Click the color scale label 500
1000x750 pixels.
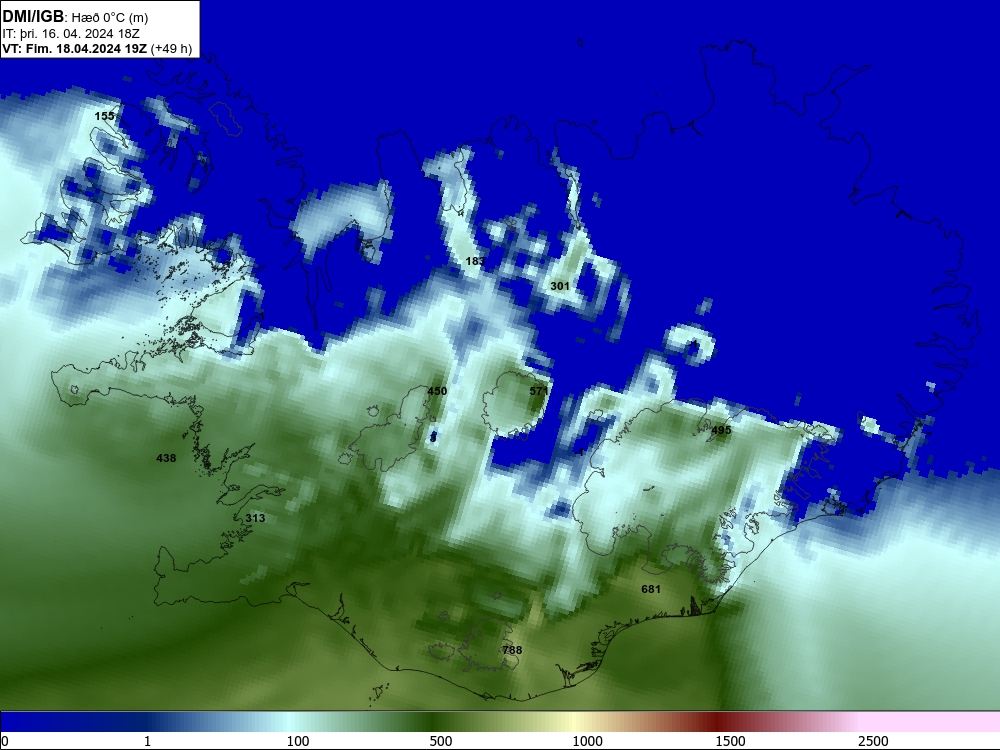(441, 741)
